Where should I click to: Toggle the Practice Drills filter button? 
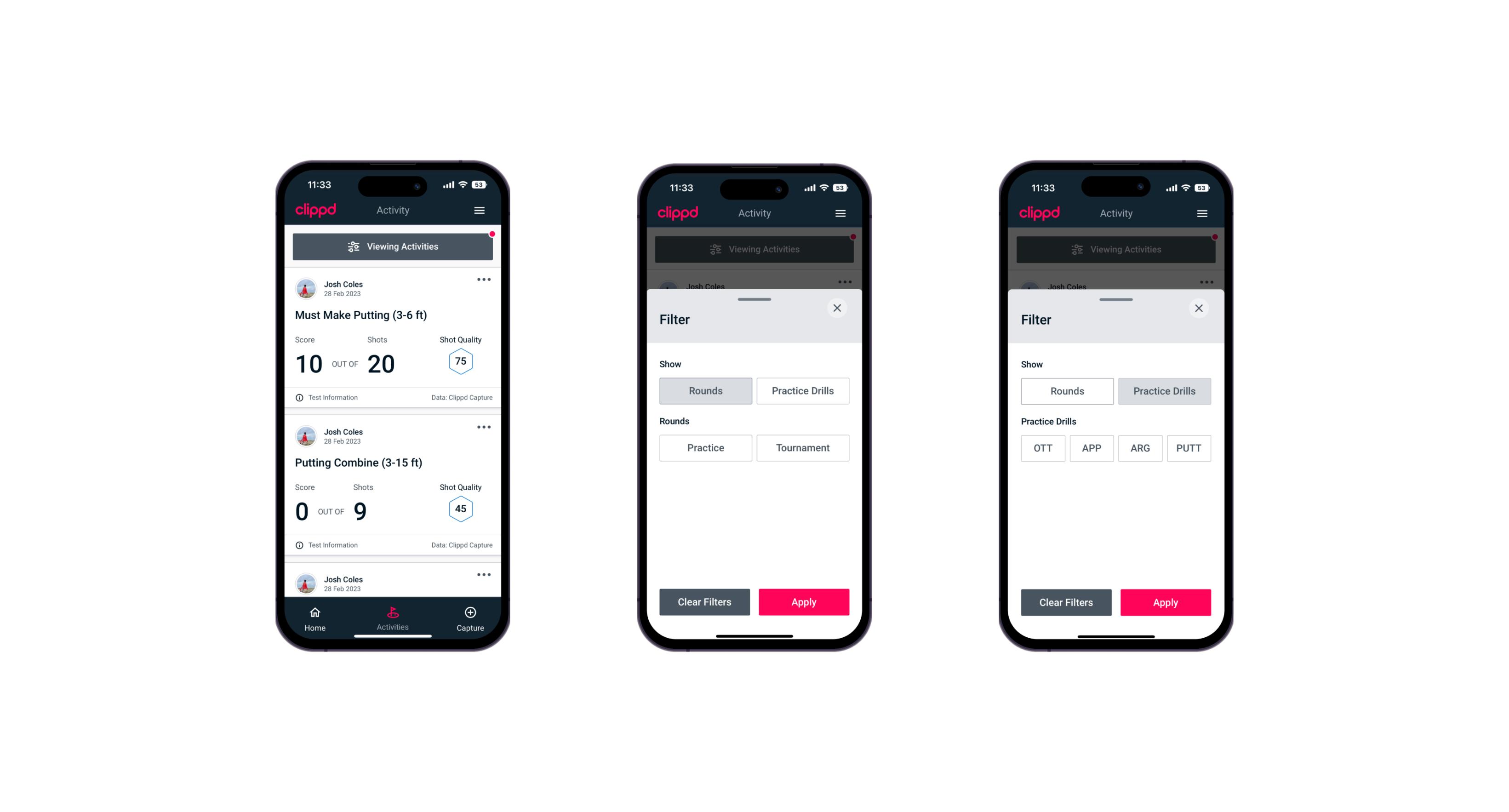[x=802, y=390]
